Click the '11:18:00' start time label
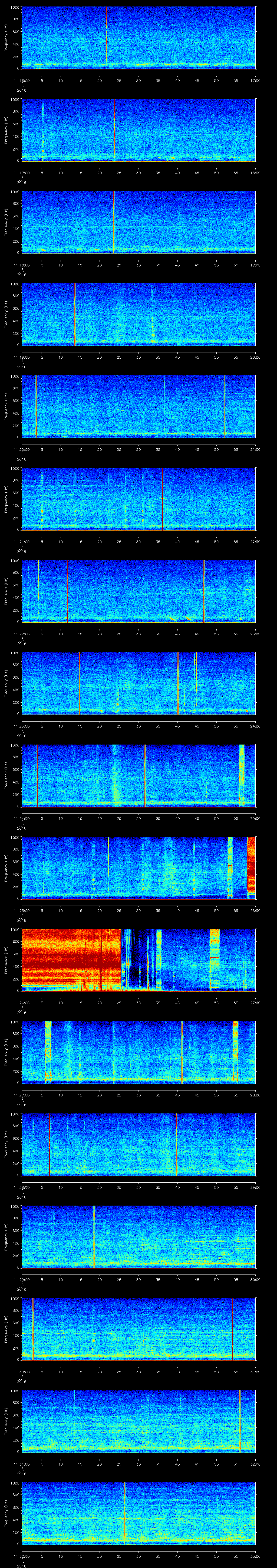The height and width of the screenshot is (1568, 277). tap(22, 265)
